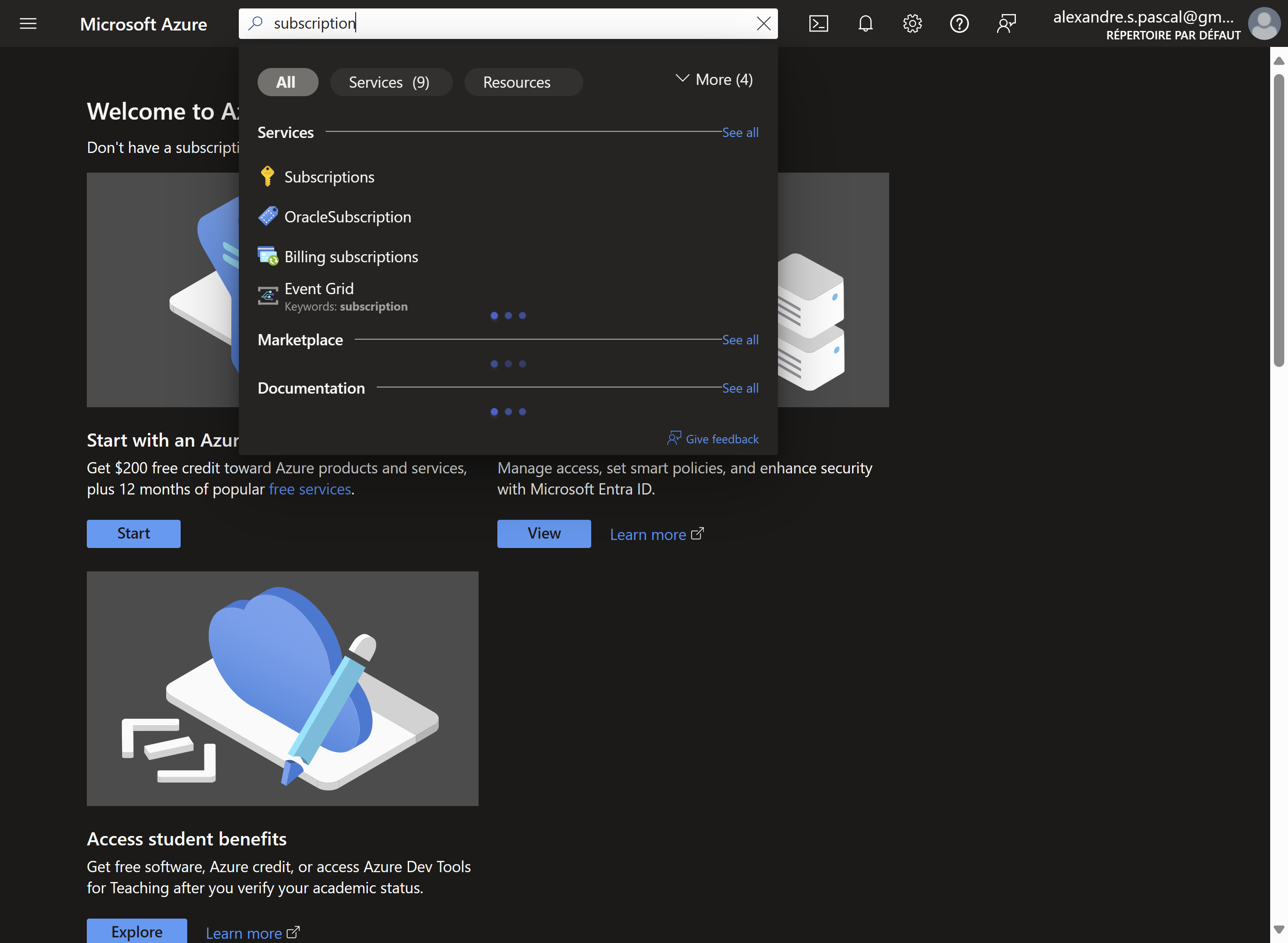Click the View button
Viewport: 1288px width, 943px height.
[544, 534]
